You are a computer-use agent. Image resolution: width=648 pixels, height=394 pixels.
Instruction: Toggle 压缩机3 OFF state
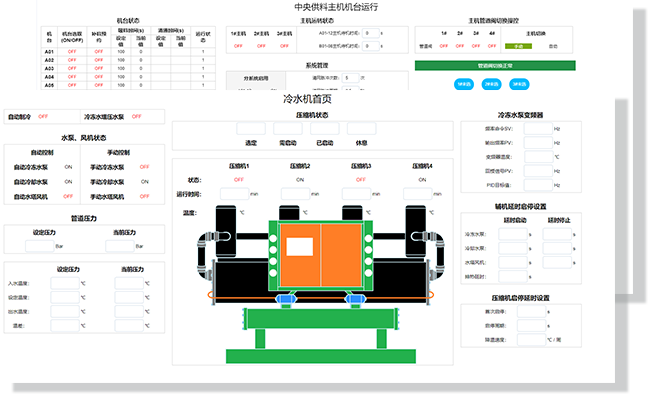(361, 179)
